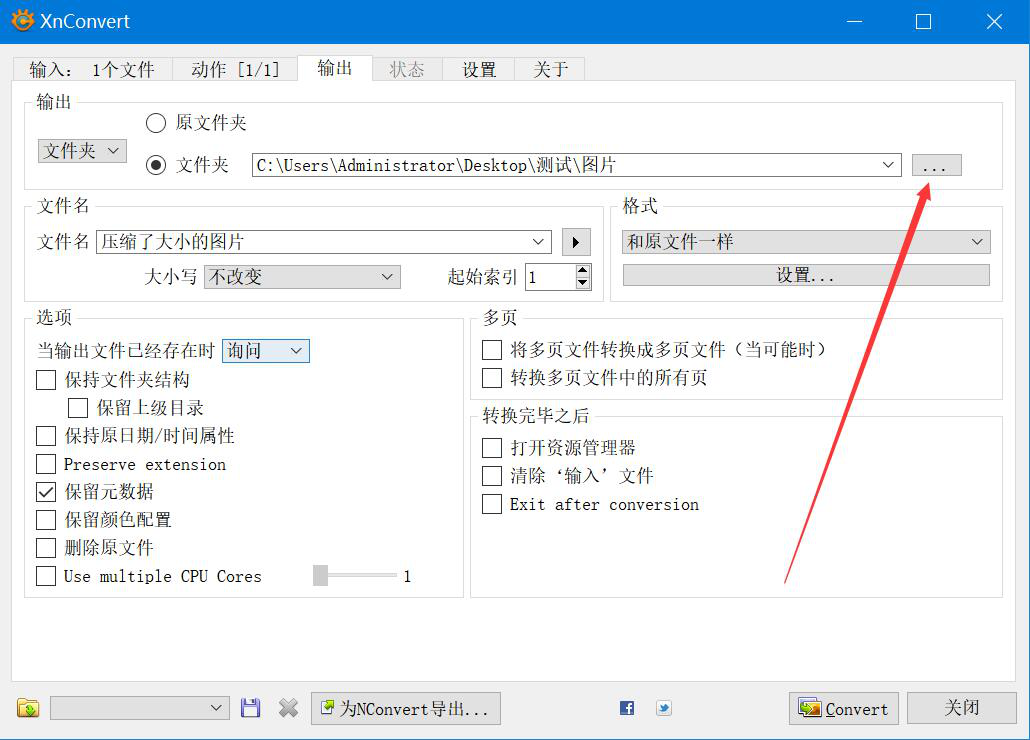Switch to the 动作 [1/1] tab
The image size is (1030, 740).
(x=235, y=70)
